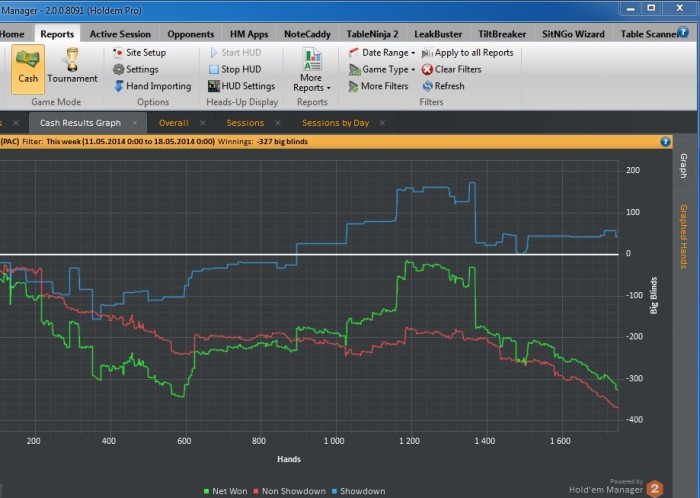Click the Big Blinds axis label
This screenshot has height=498, width=700.
click(654, 295)
